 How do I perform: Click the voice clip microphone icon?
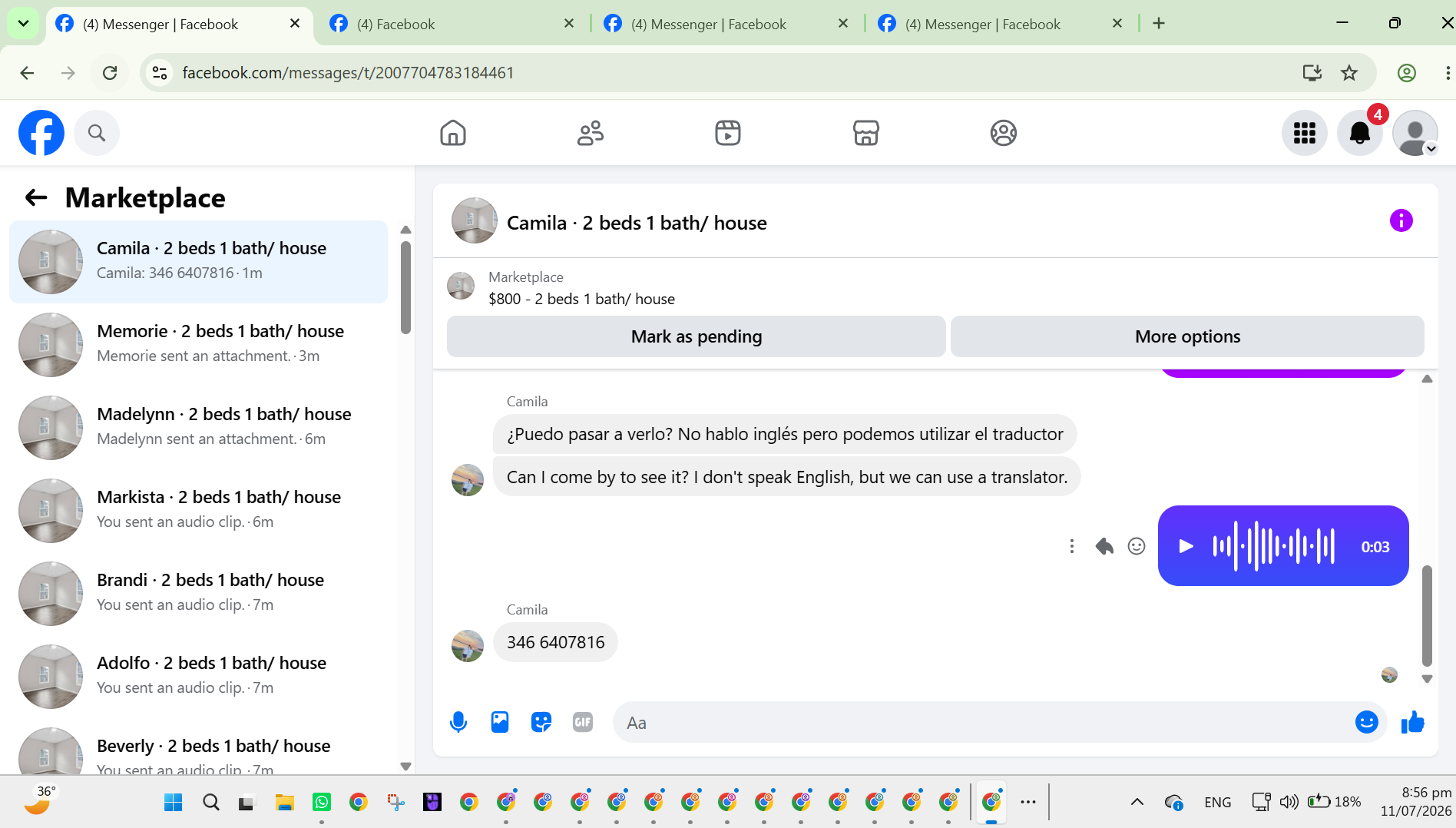tap(458, 722)
